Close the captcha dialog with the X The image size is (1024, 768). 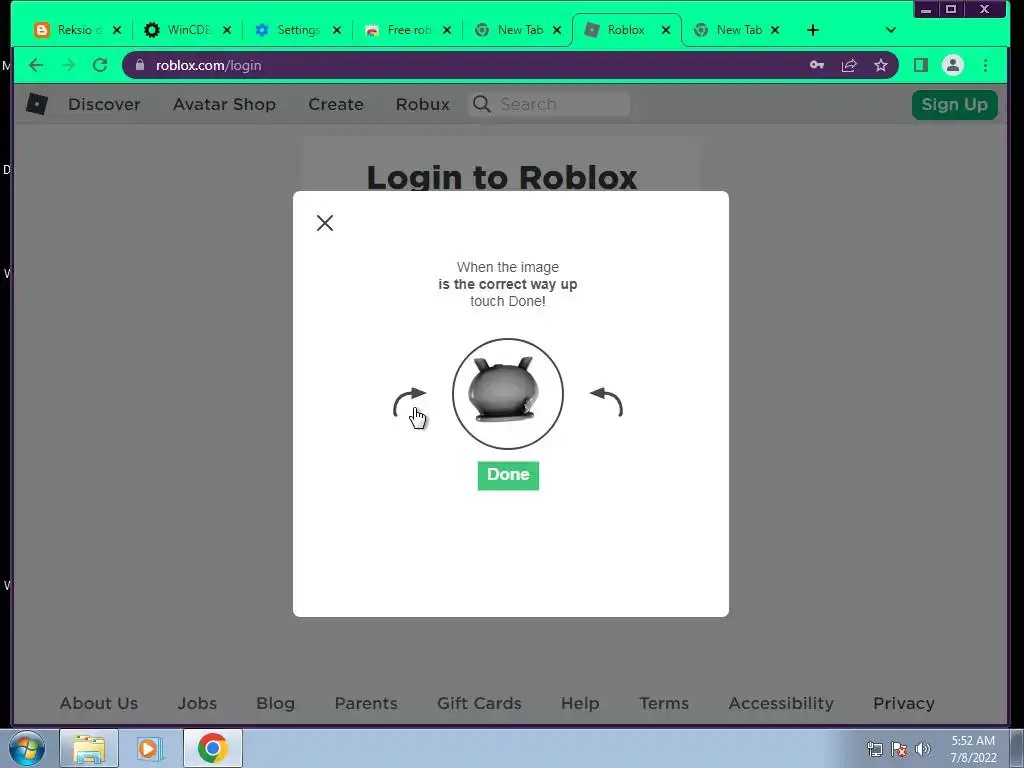[x=325, y=223]
